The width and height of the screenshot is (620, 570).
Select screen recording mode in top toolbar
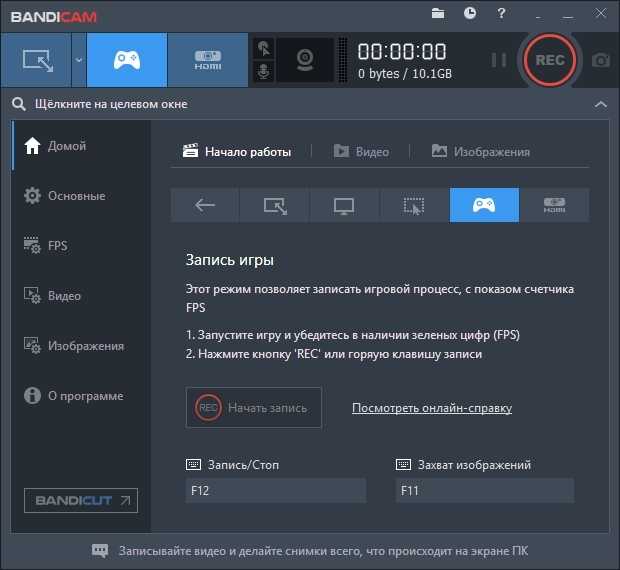[36, 60]
